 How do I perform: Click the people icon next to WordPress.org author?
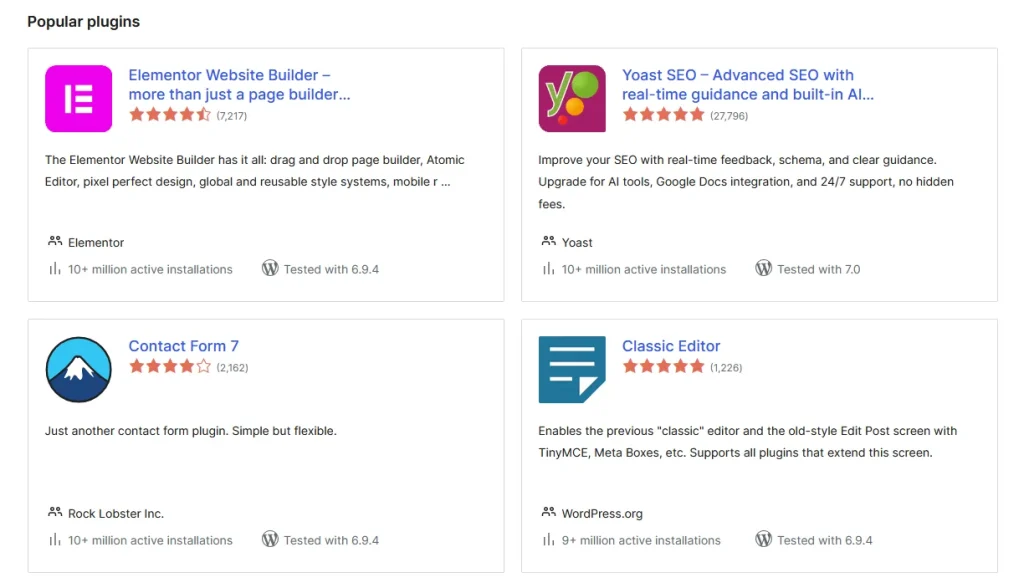(x=548, y=512)
